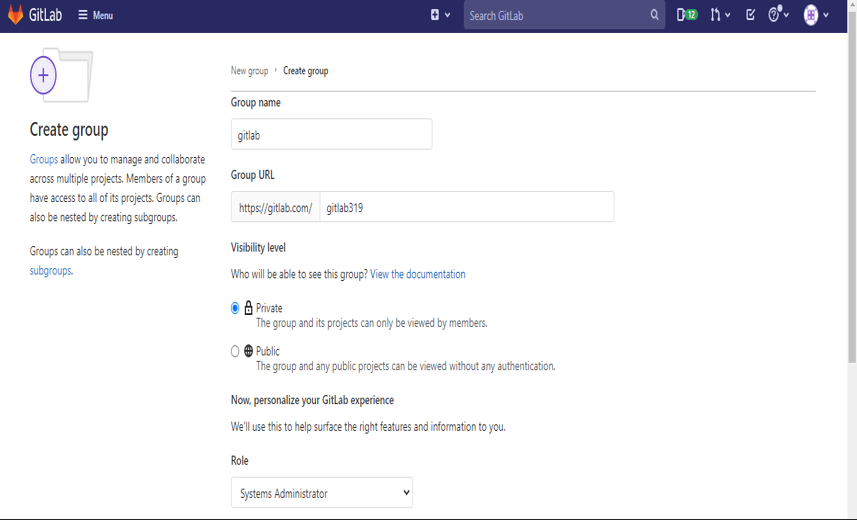The image size is (857, 520).
Task: Open the To-Do list icon
Action: (750, 15)
